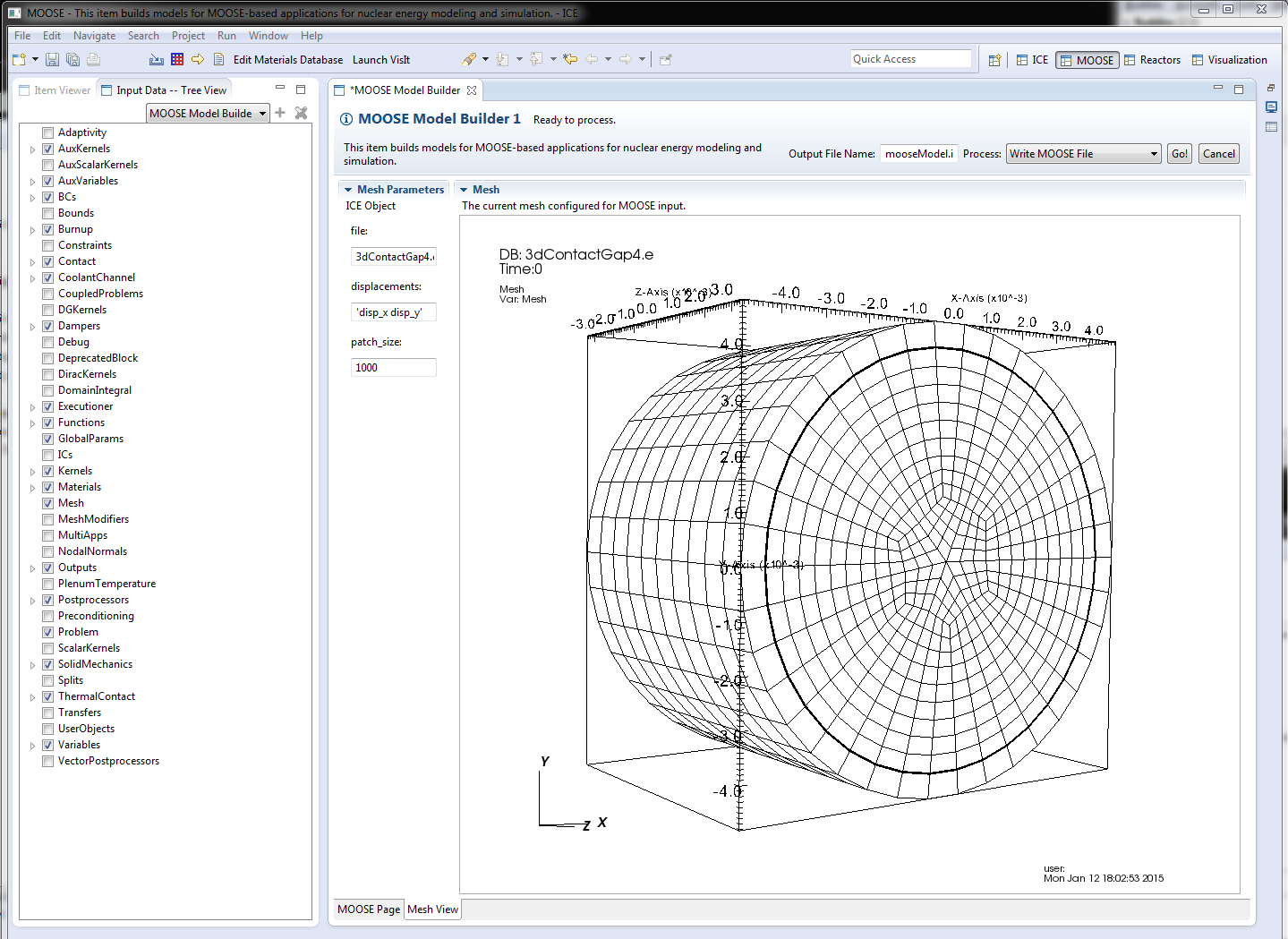Expand the Burnup tree node

click(33, 230)
